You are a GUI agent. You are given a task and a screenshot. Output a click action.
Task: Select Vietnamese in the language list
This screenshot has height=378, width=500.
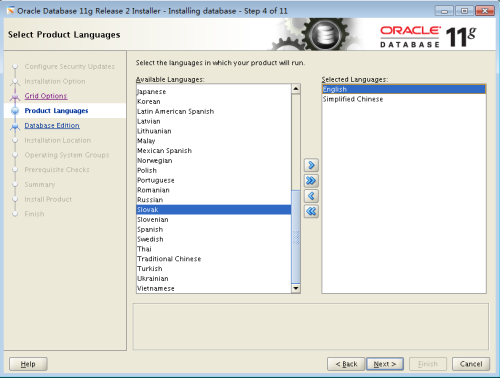tap(213, 288)
